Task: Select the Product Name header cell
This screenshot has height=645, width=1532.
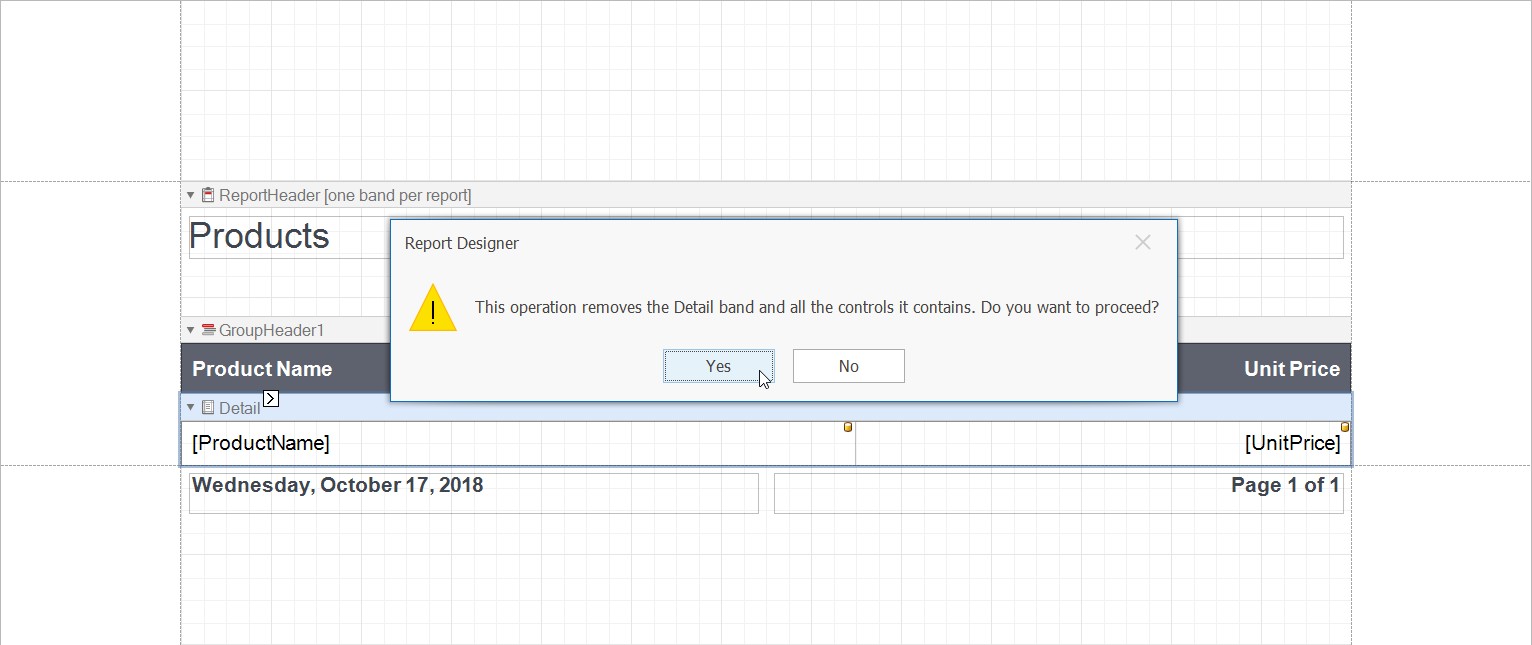Action: tap(286, 369)
